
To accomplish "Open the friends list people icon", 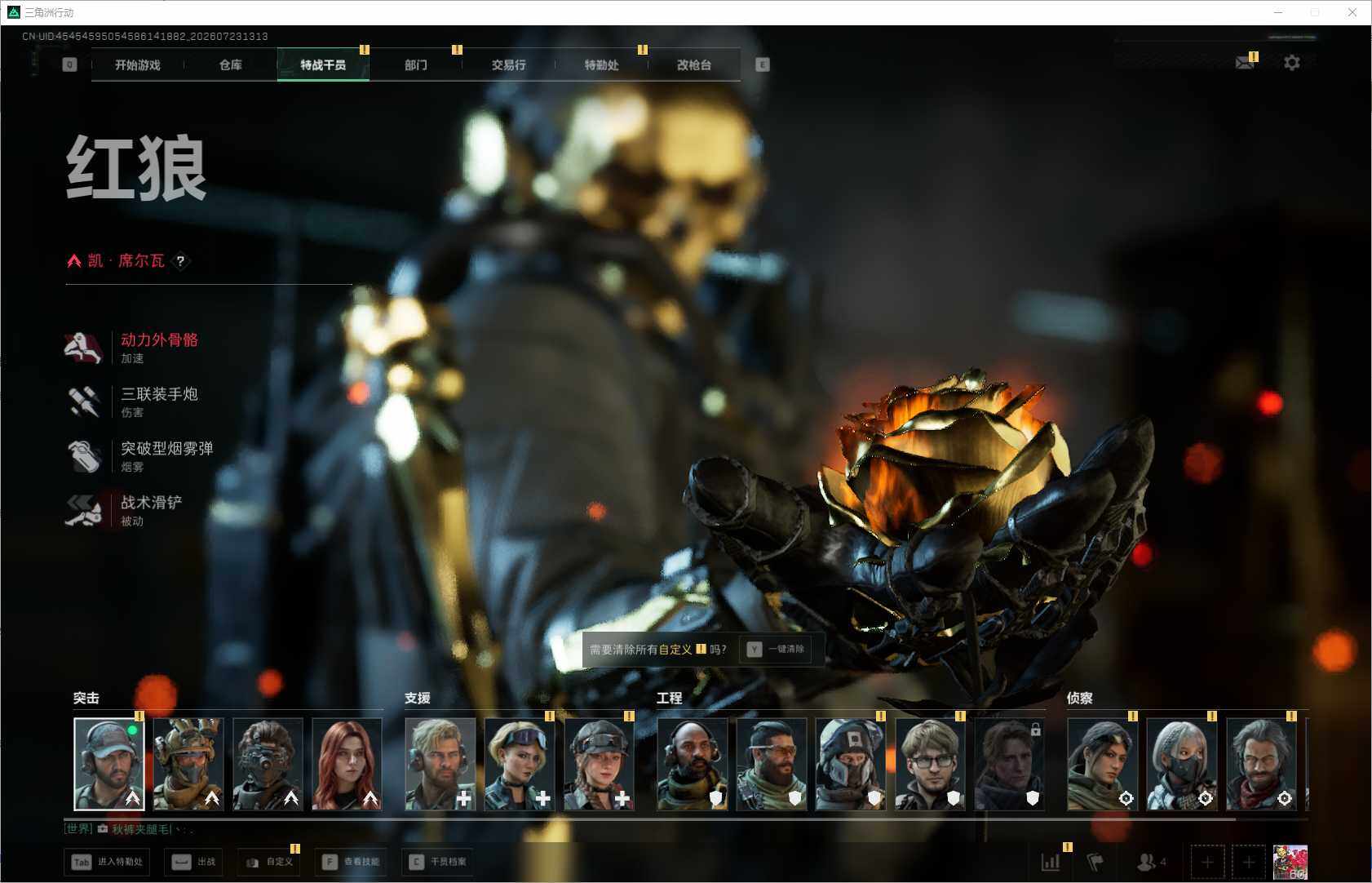I will 1147,862.
